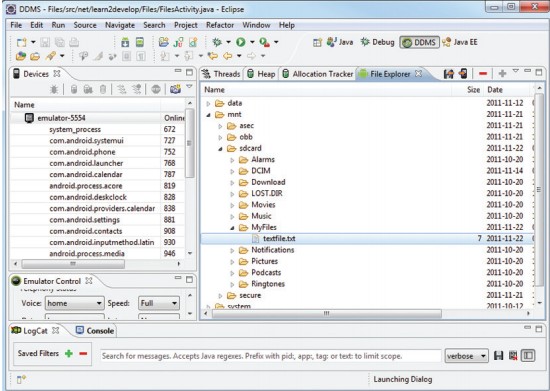The image size is (550, 391).
Task: Pull a file from the device icon
Action: point(449,74)
